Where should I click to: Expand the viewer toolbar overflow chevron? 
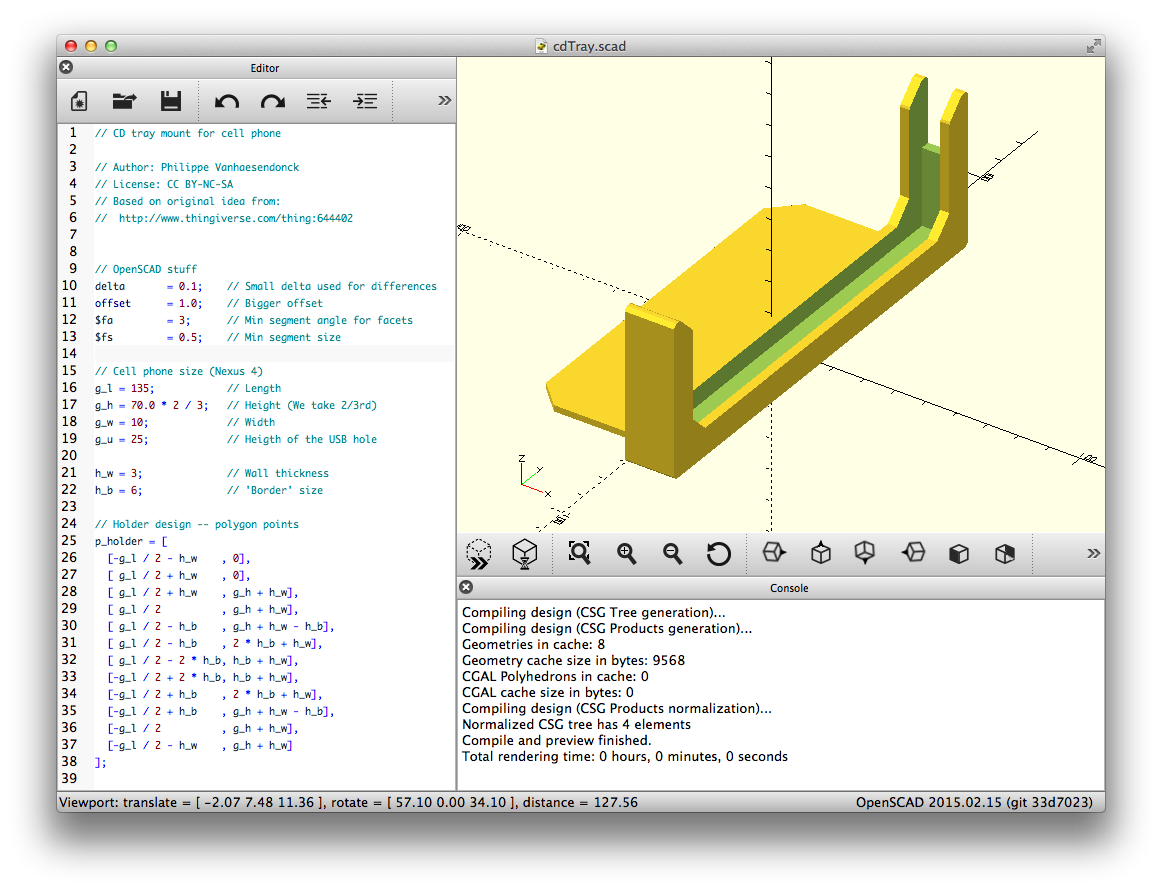(x=1093, y=553)
